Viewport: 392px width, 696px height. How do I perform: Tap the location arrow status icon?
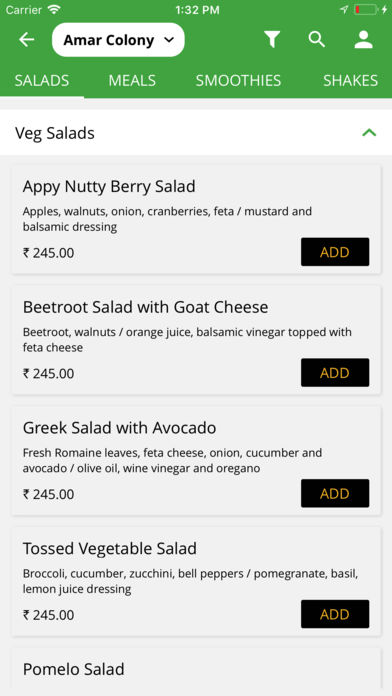click(x=344, y=10)
